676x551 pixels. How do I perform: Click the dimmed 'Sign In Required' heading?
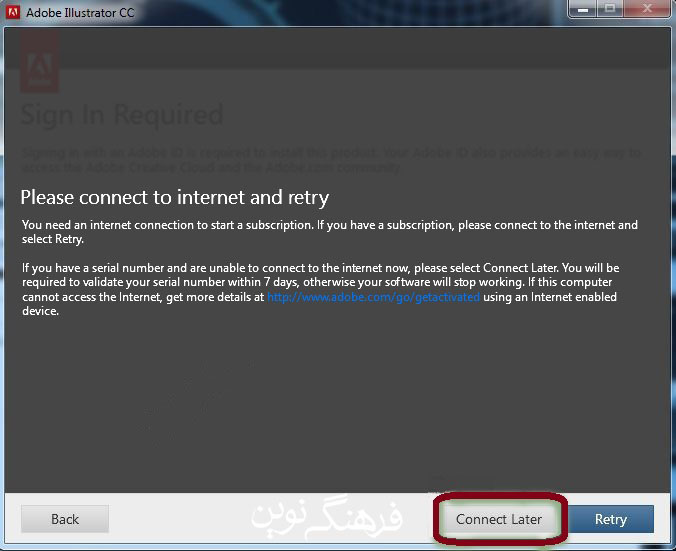[122, 115]
